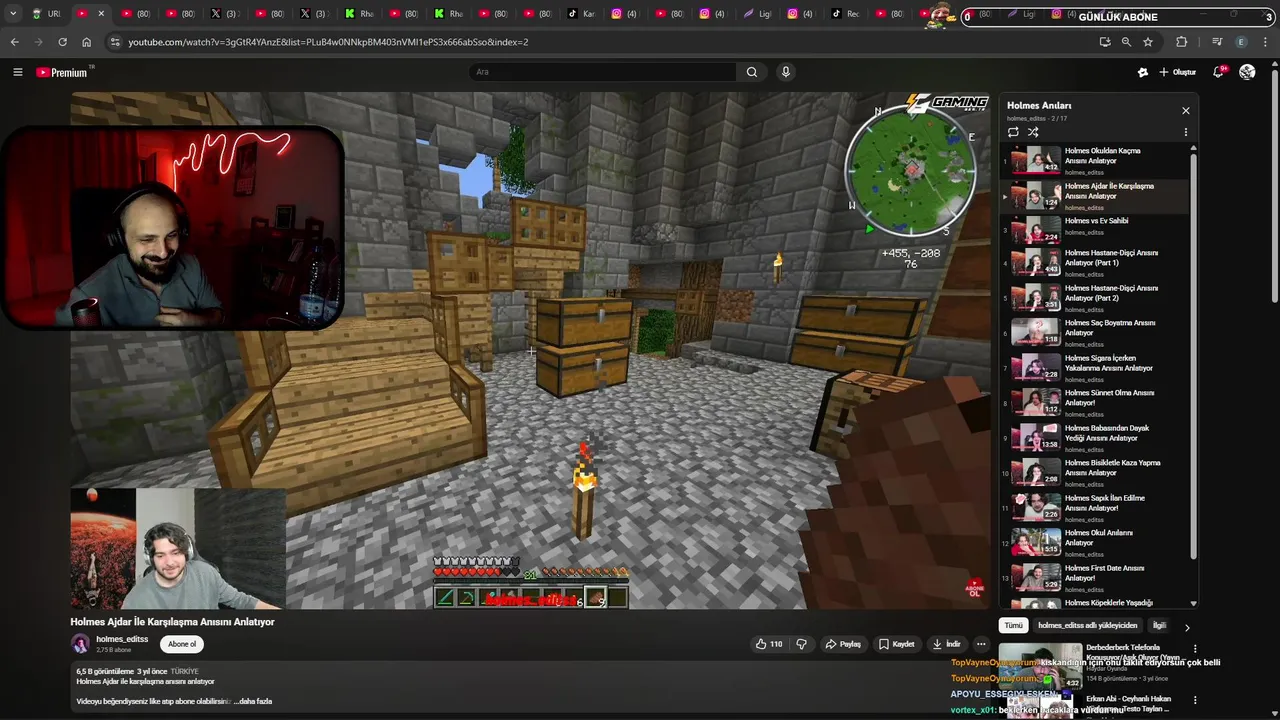Image resolution: width=1280 pixels, height=720 pixels.
Task: Switch to the TikTok Kar tab
Action: click(581, 14)
